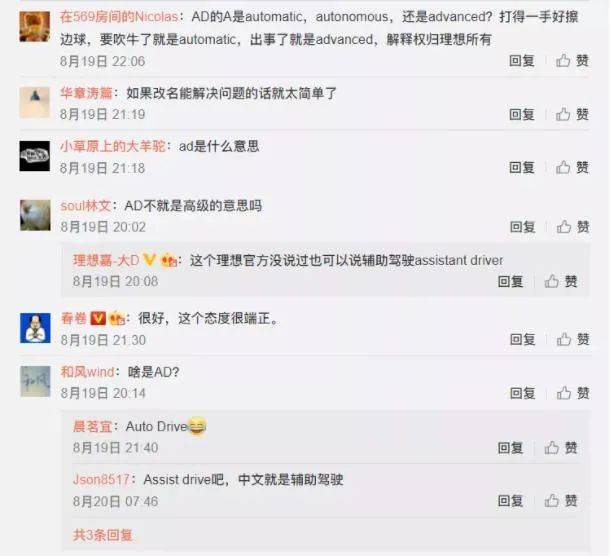Open 和风wind's avatar image
This screenshot has width=610, height=556.
pos(35,381)
